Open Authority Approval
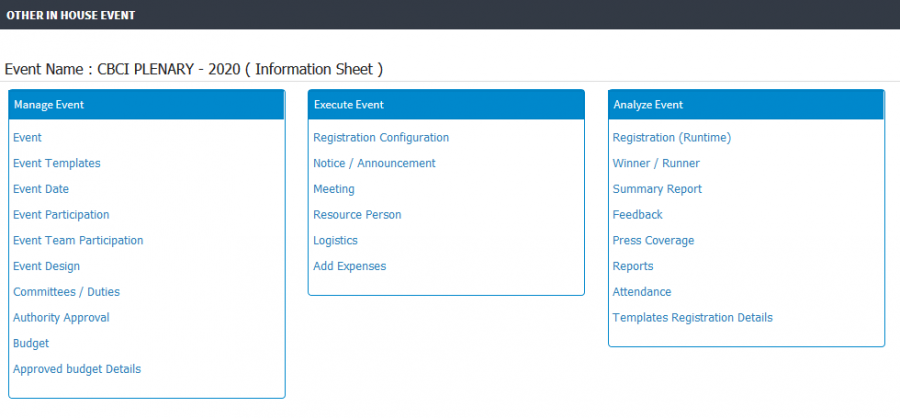This screenshot has height=418, width=900. [61, 318]
